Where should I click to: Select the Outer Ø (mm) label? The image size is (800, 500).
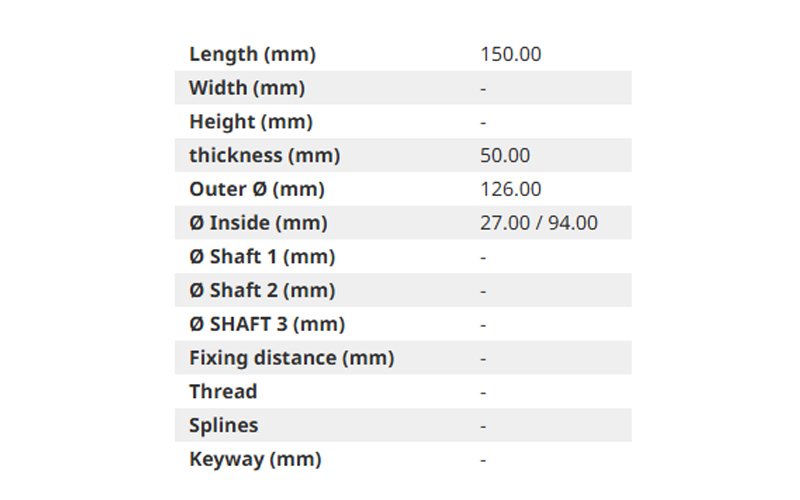[x=257, y=189]
